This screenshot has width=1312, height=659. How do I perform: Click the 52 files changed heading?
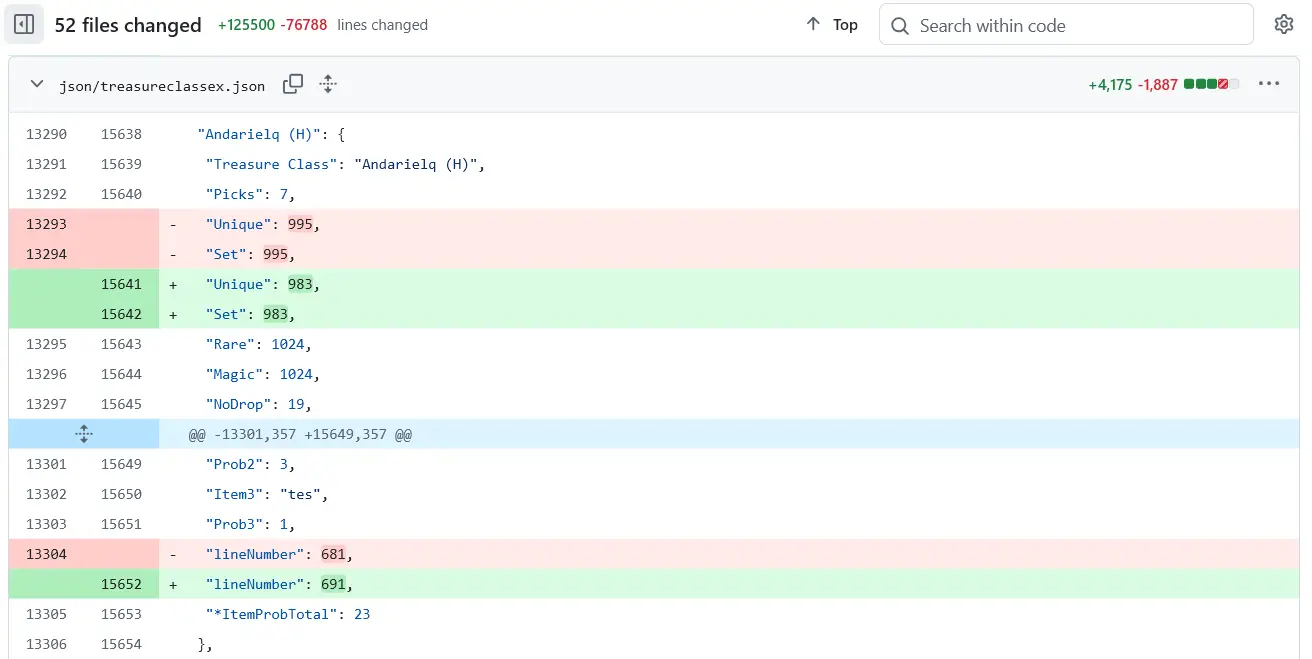click(x=128, y=25)
